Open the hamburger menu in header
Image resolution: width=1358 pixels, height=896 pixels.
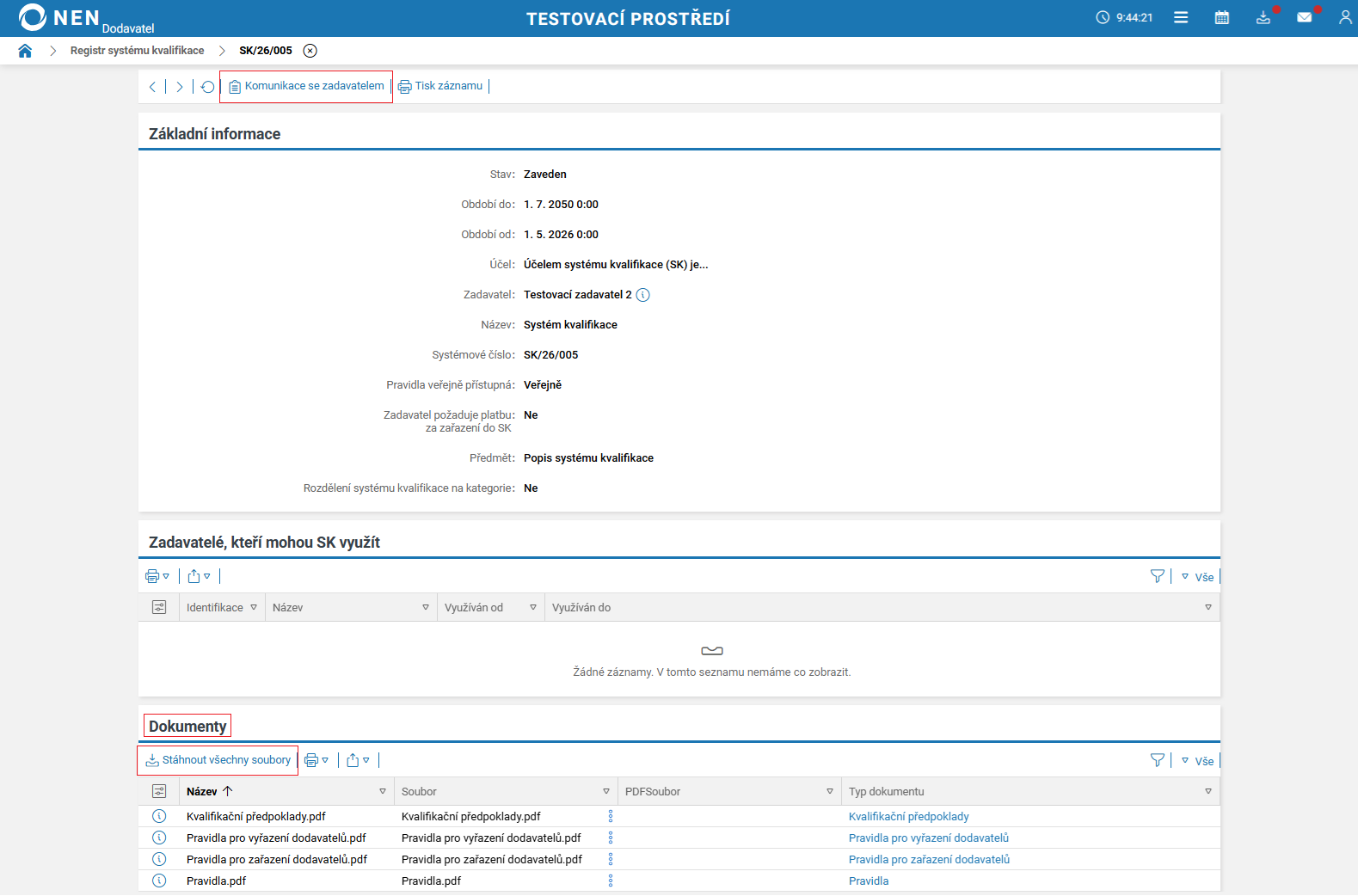[x=1181, y=17]
